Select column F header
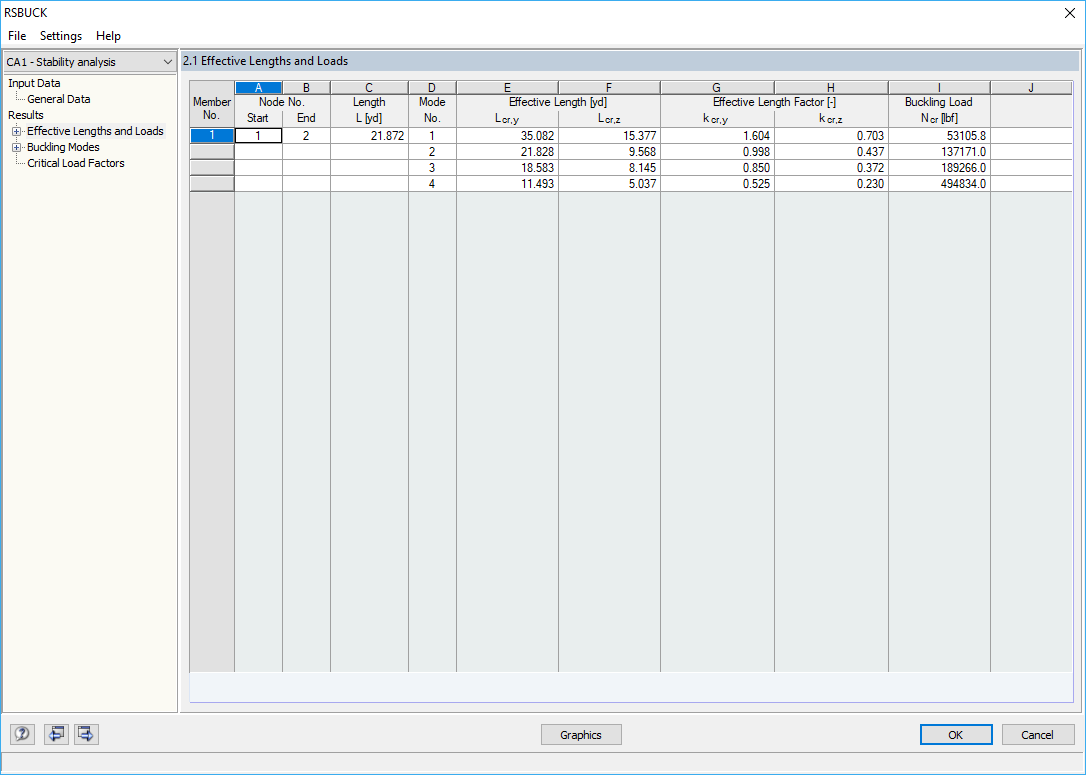This screenshot has width=1086, height=775. (x=609, y=87)
